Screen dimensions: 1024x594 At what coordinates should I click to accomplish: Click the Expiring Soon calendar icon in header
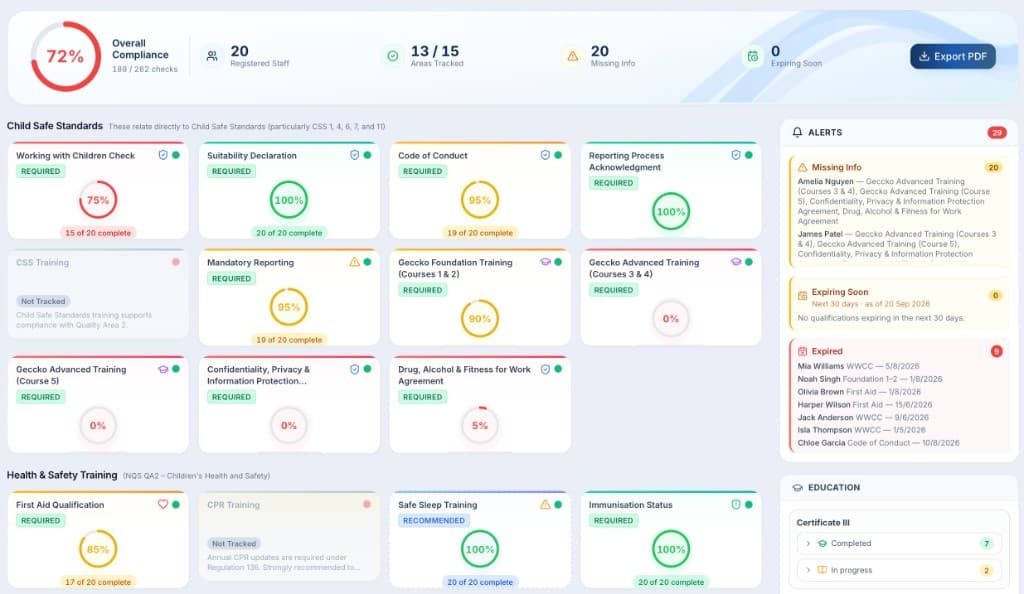coord(753,56)
